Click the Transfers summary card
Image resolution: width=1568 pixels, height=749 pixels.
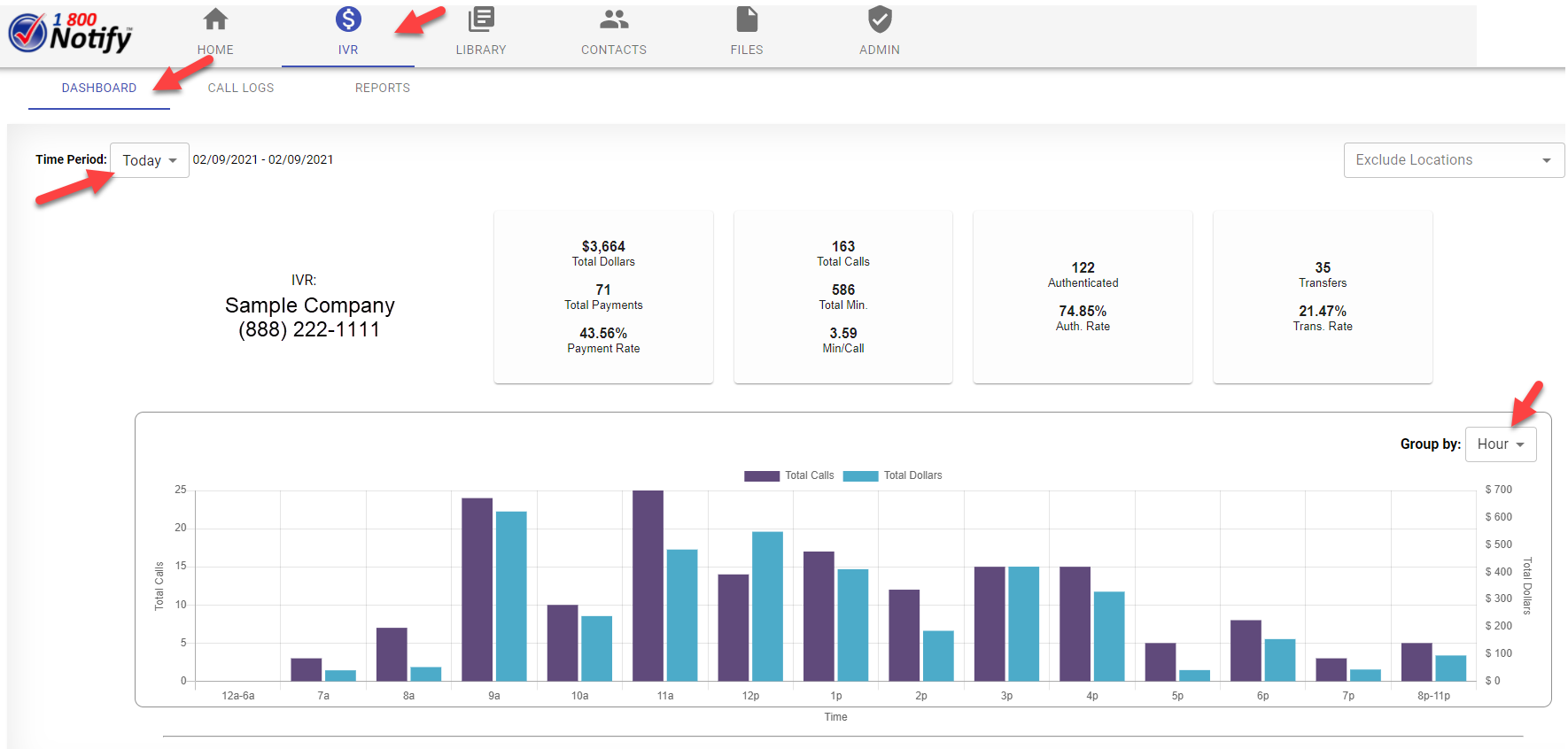[x=1323, y=297]
